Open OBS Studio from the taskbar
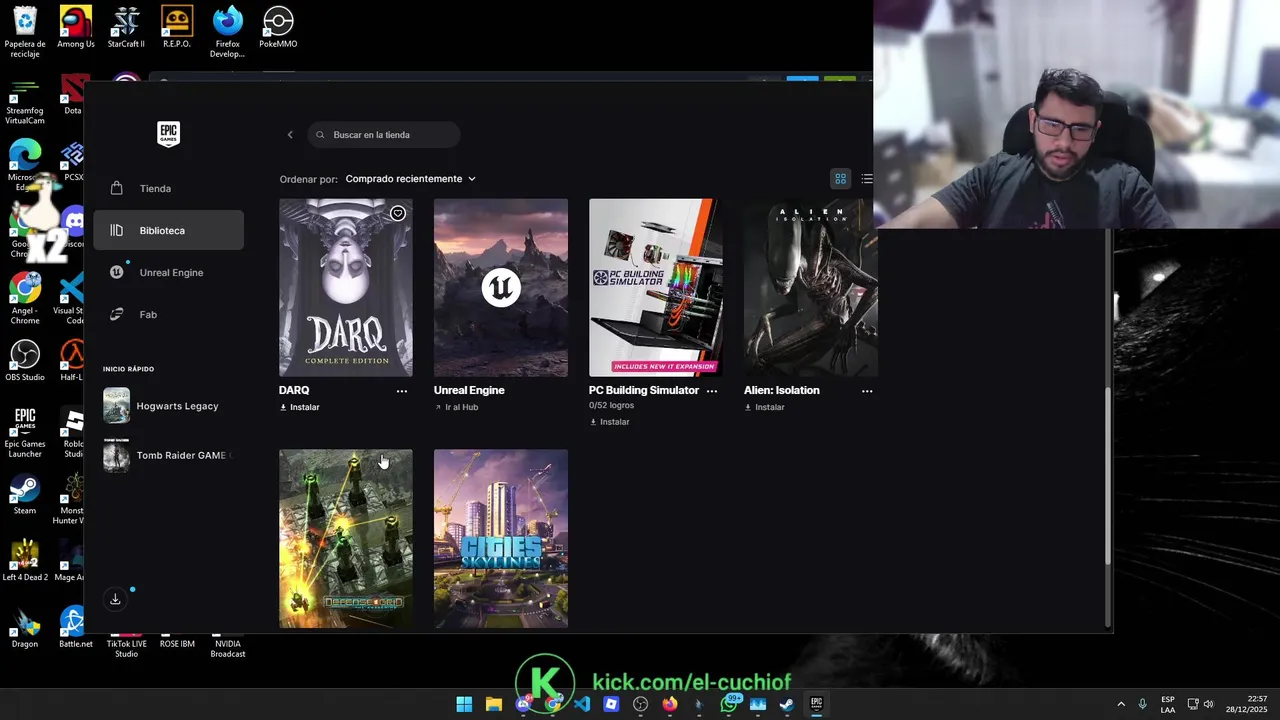The width and height of the screenshot is (1280, 720). [x=641, y=704]
